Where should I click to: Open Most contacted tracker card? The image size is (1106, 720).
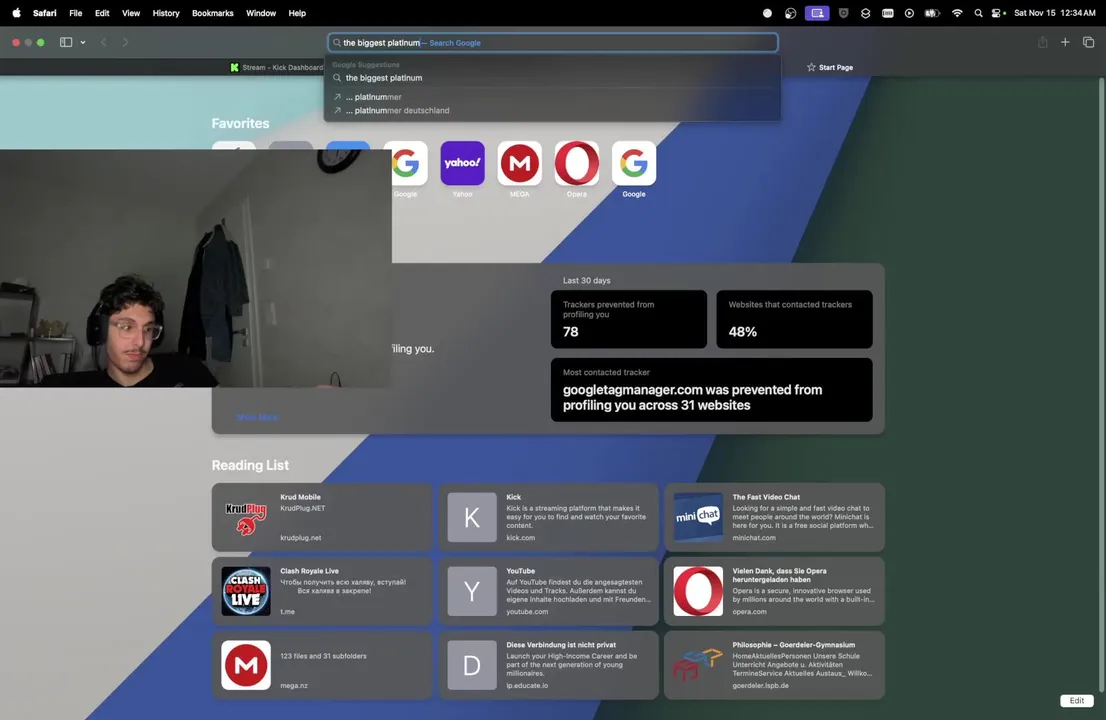pyautogui.click(x=711, y=389)
